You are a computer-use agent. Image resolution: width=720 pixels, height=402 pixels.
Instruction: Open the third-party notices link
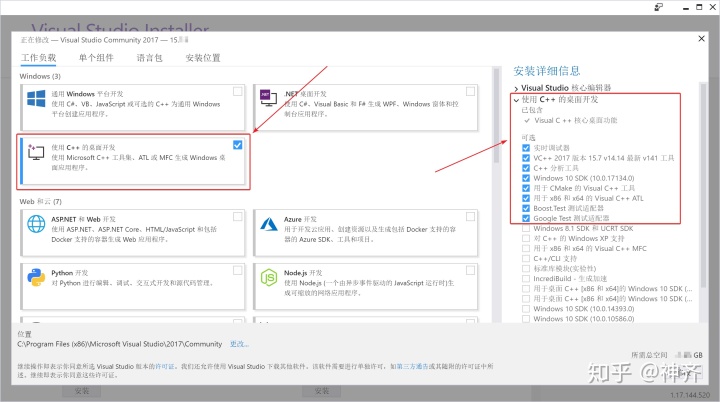point(412,367)
